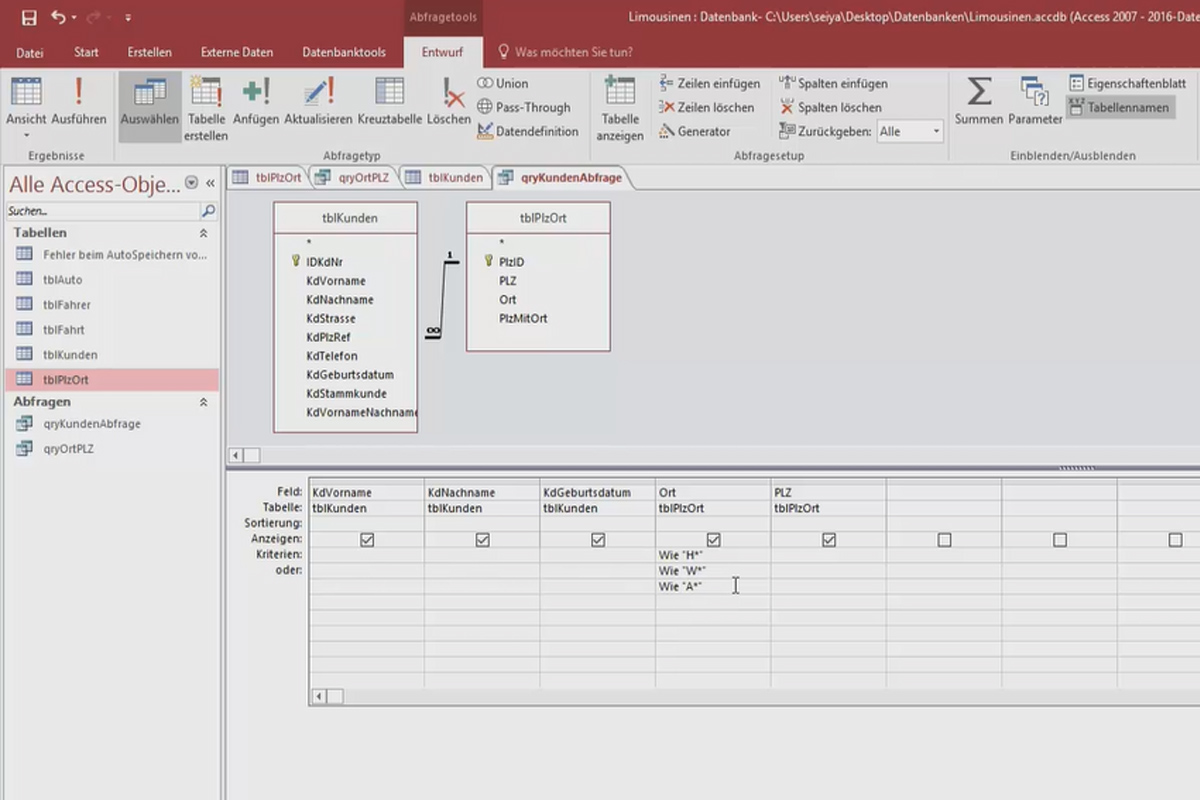Switch to the qryOrtPLZ document tab
The height and width of the screenshot is (800, 1200).
(x=355, y=178)
